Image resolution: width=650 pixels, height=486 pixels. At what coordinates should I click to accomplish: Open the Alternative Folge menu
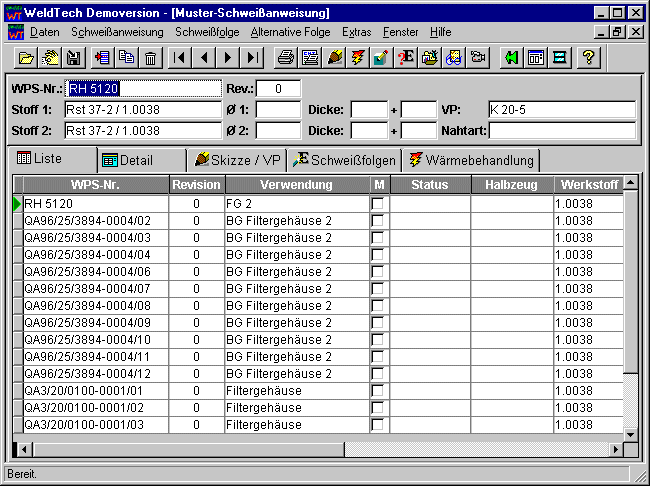290,32
